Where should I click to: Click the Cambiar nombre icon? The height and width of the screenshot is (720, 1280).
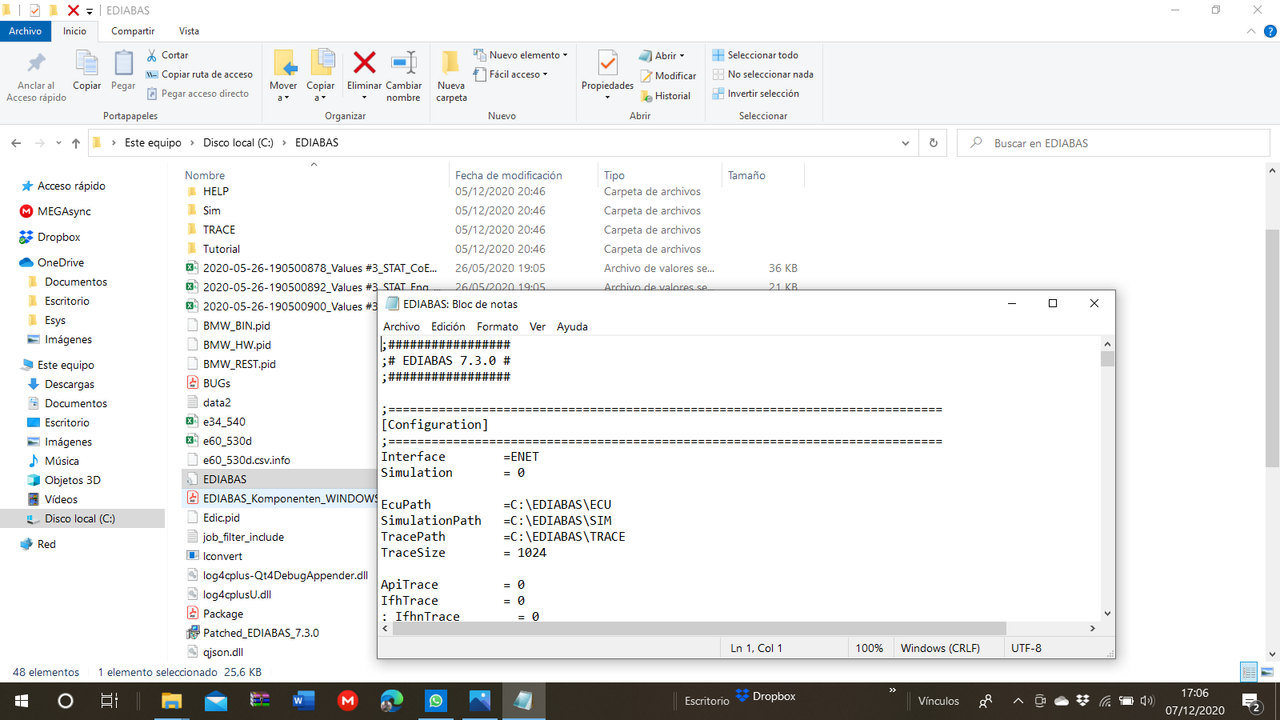point(404,63)
